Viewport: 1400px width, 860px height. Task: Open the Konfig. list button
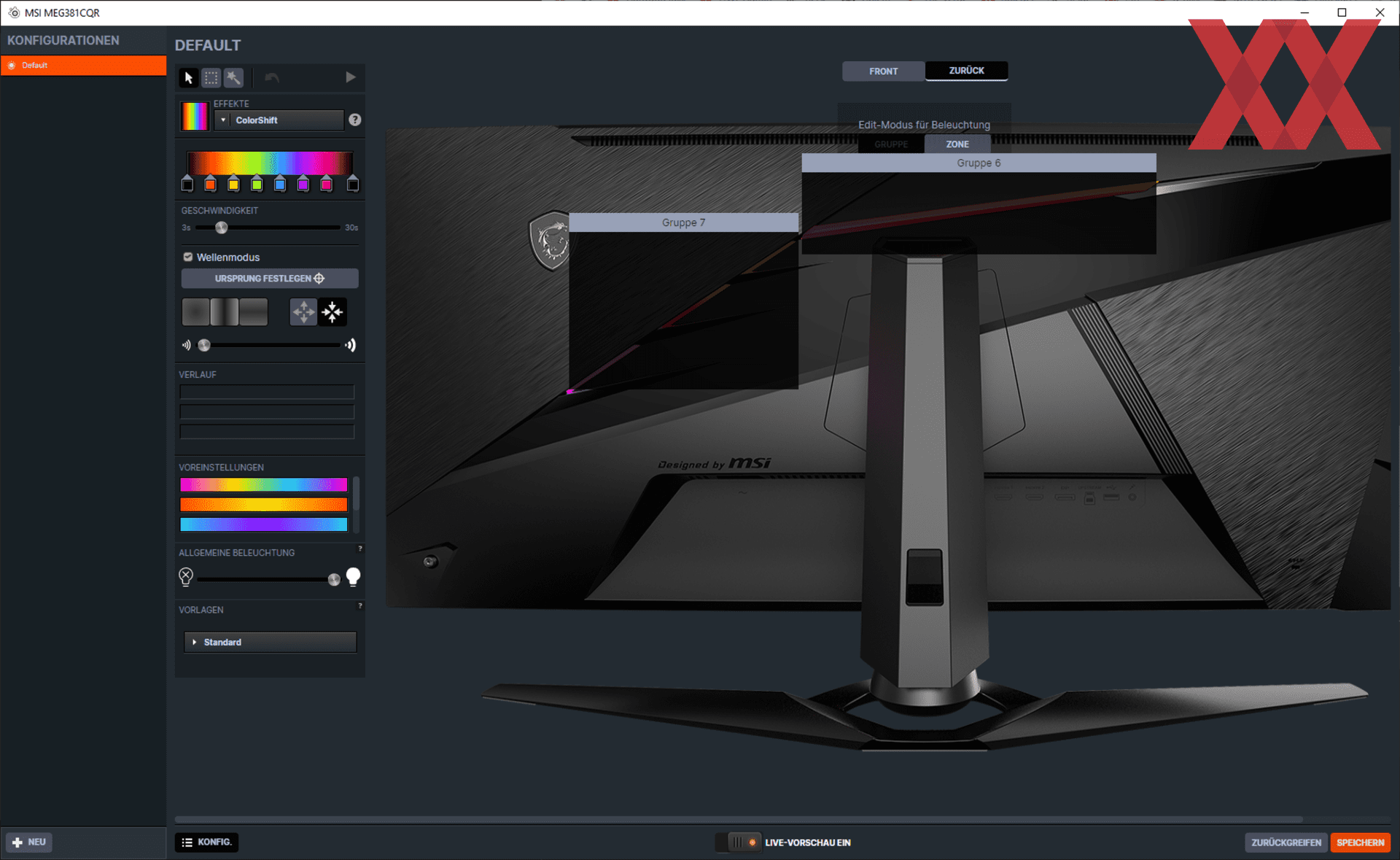click(x=207, y=842)
